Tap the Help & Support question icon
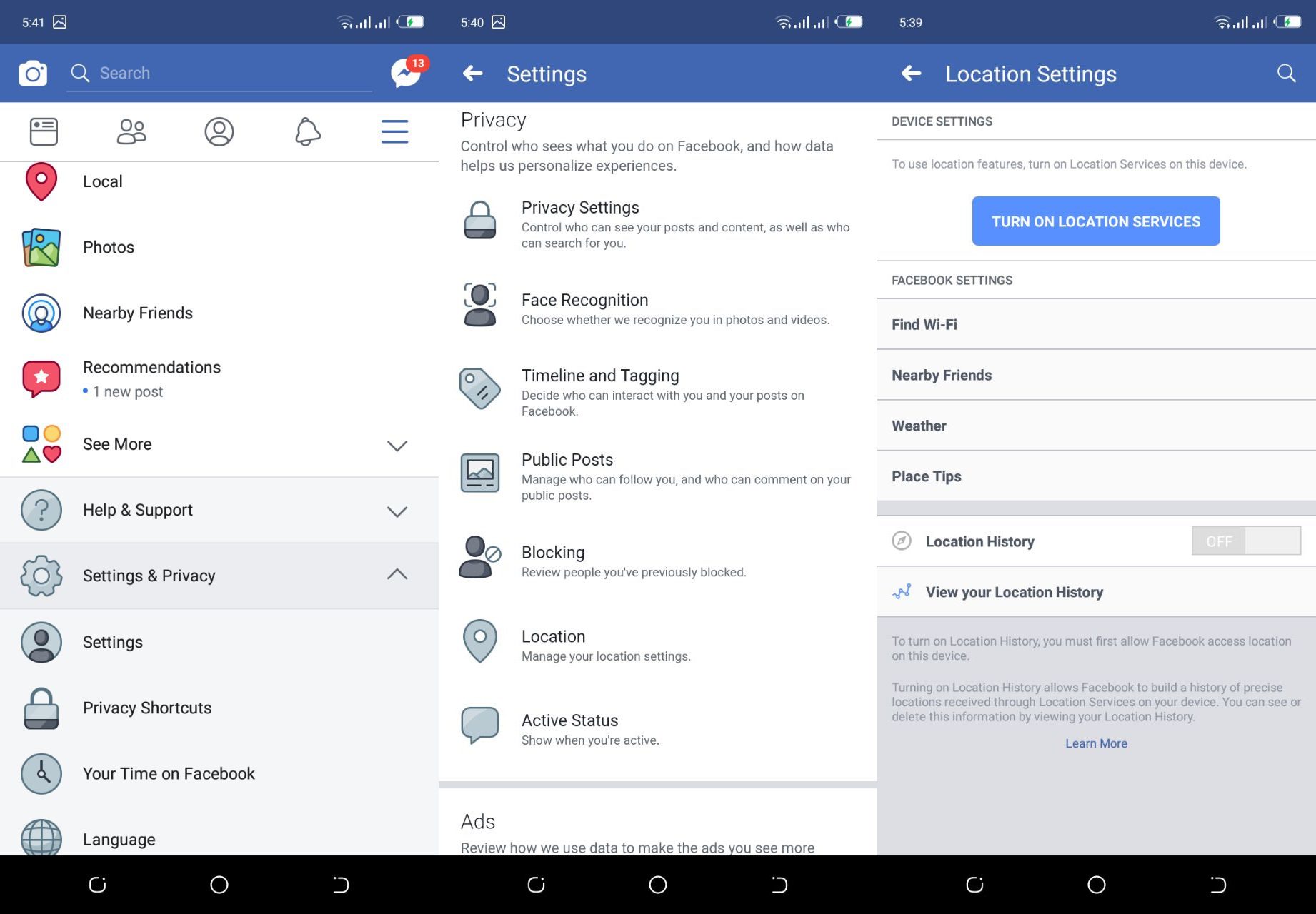 tap(41, 510)
